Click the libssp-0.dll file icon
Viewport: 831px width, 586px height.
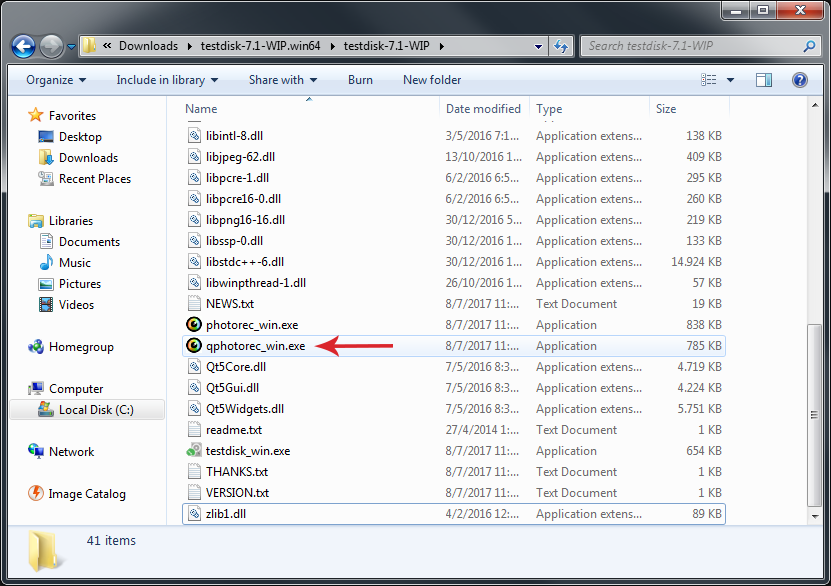click(195, 241)
